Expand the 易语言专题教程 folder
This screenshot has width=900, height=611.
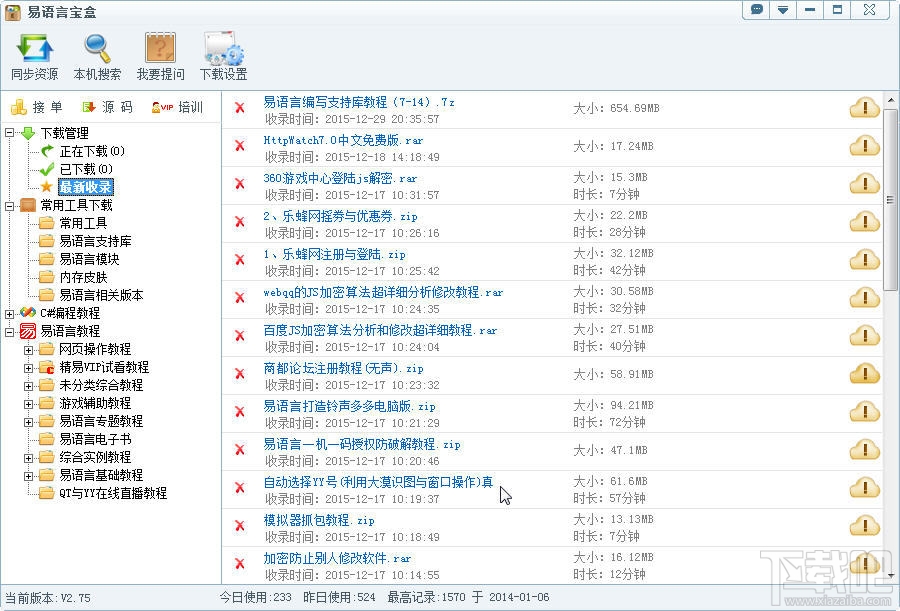(x=28, y=421)
